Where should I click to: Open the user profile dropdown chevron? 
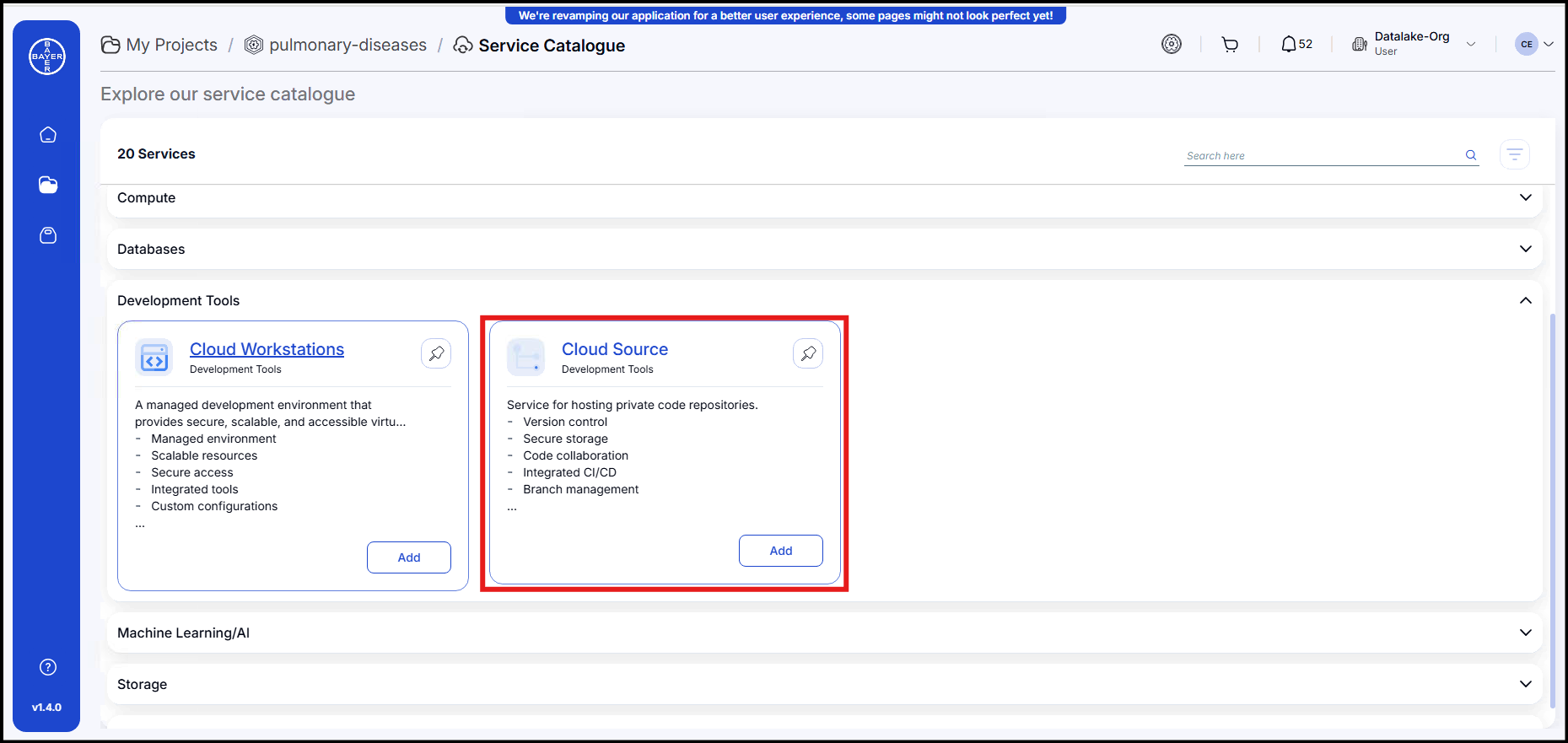coord(1549,44)
